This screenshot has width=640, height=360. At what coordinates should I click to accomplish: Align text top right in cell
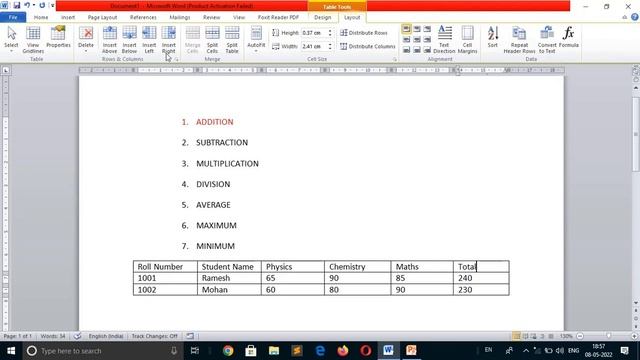pyautogui.click(x=427, y=29)
